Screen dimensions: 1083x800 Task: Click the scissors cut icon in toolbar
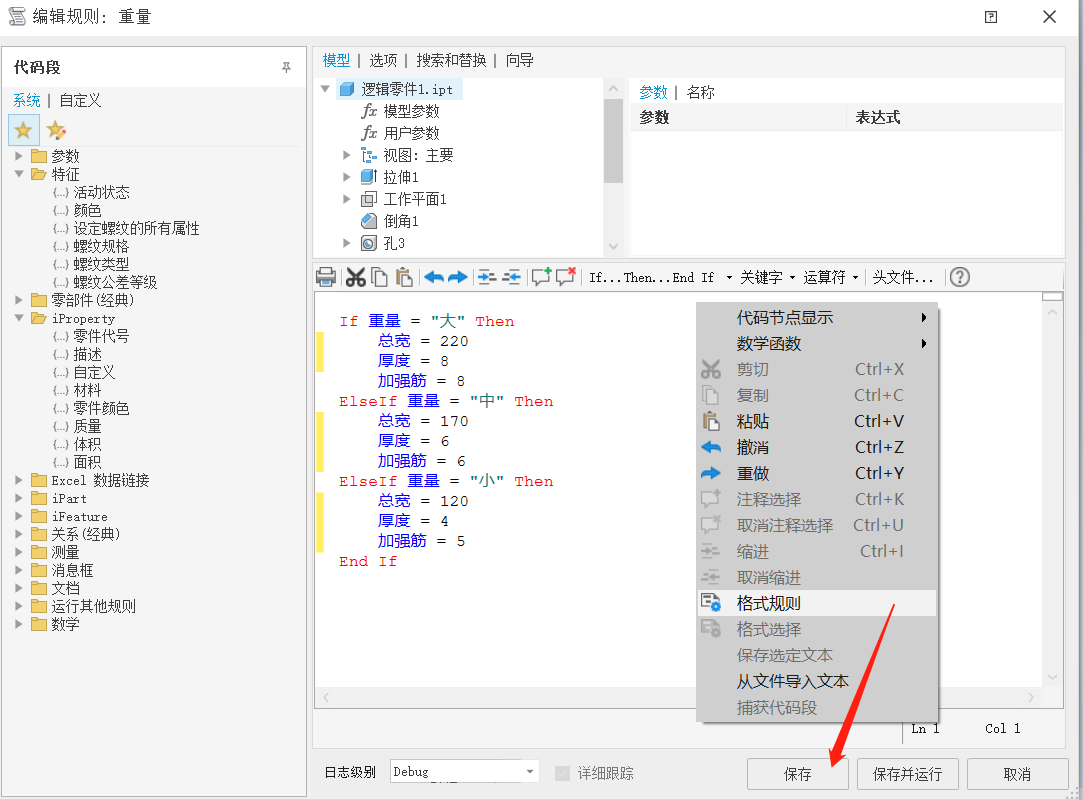355,278
